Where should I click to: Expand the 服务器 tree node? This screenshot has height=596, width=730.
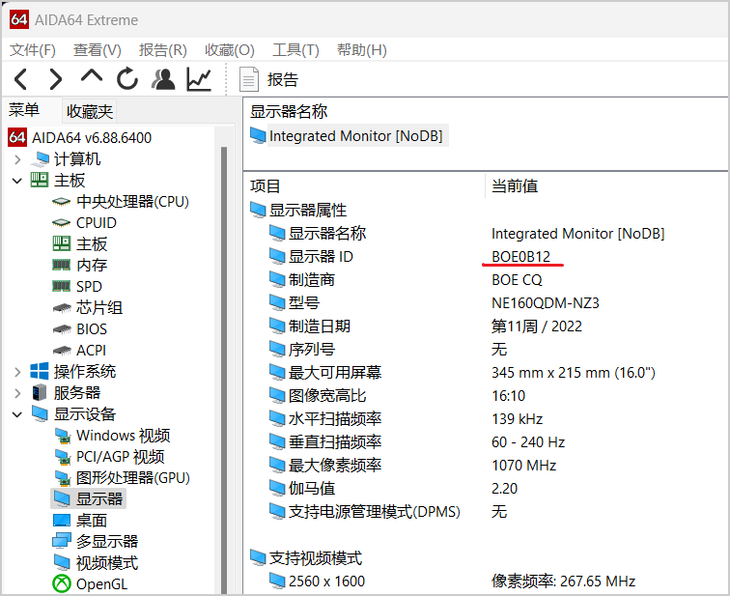coord(17,393)
